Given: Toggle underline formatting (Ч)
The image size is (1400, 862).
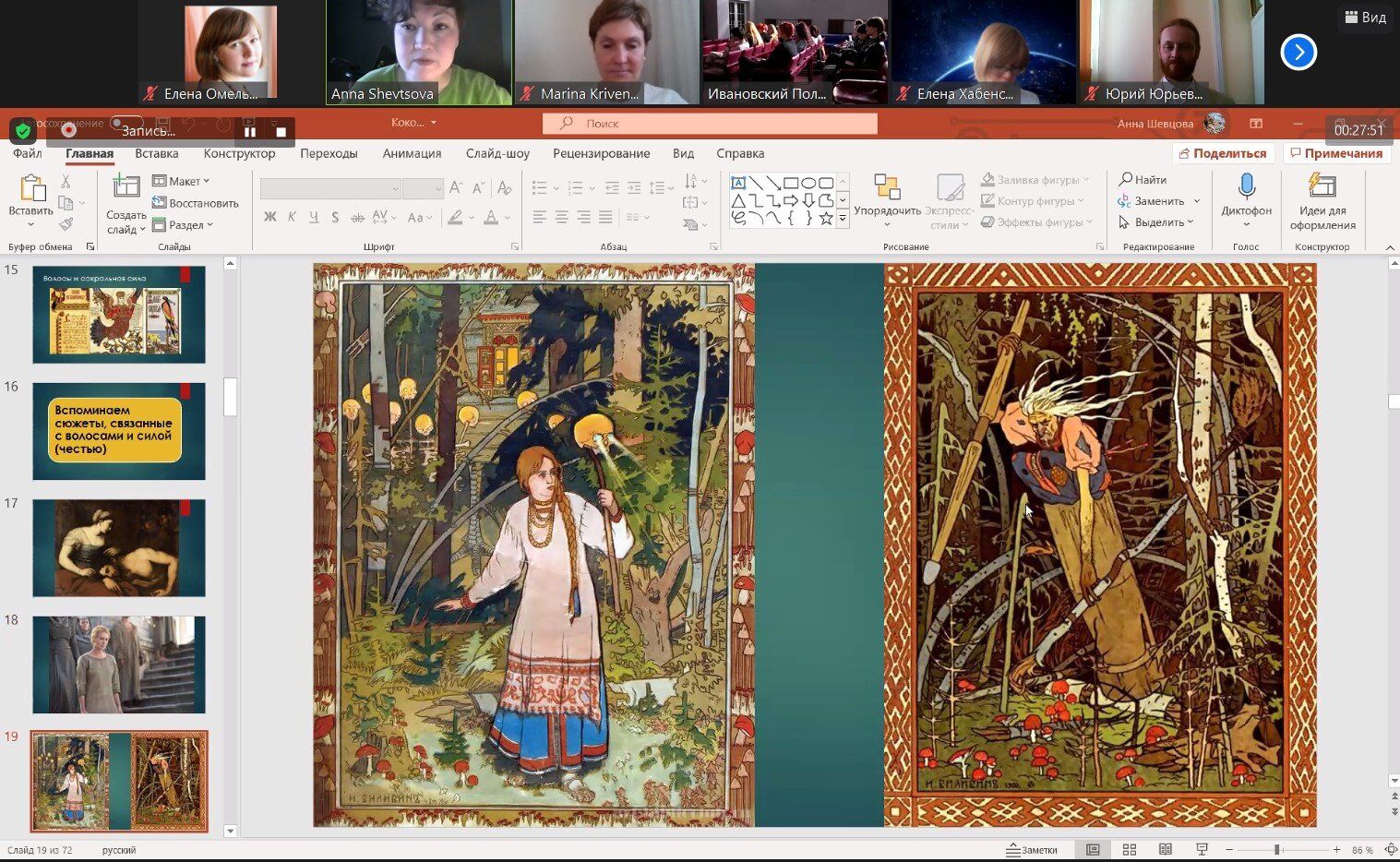Looking at the screenshot, I should tap(314, 218).
